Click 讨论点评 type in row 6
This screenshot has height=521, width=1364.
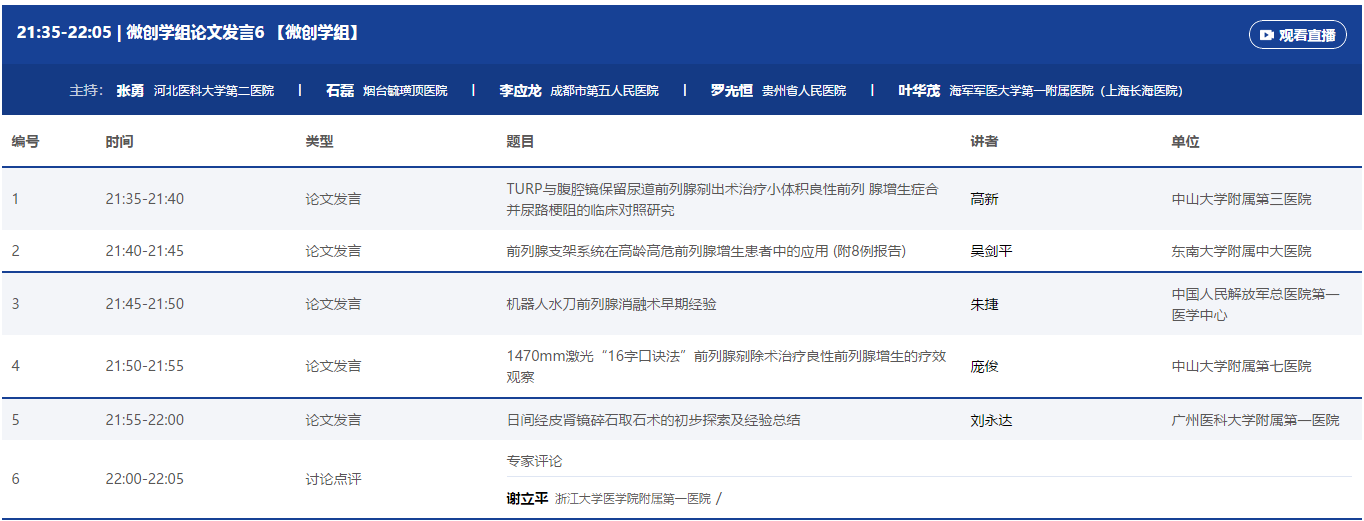coord(333,479)
